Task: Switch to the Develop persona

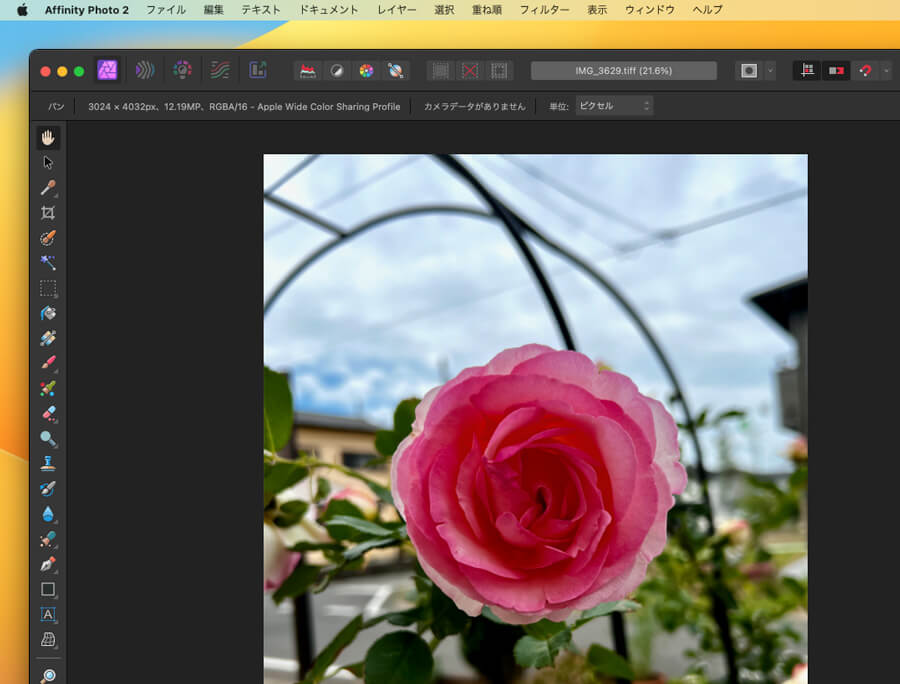Action: (x=182, y=70)
